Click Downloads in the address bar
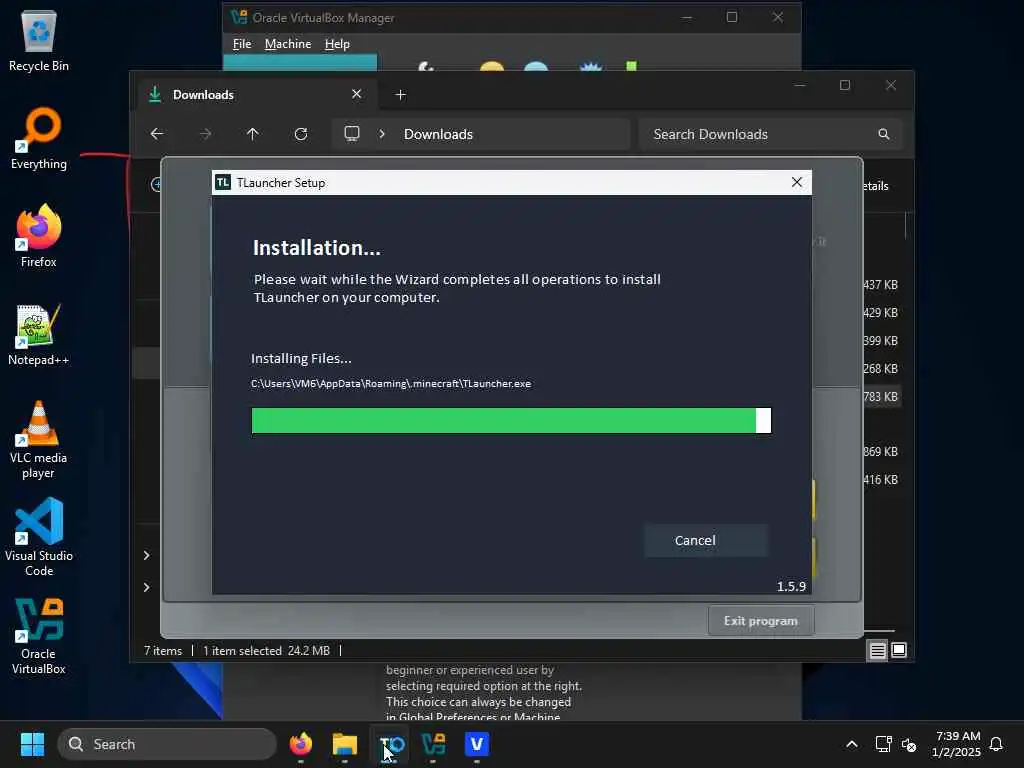This screenshot has height=768, width=1024. click(438, 134)
